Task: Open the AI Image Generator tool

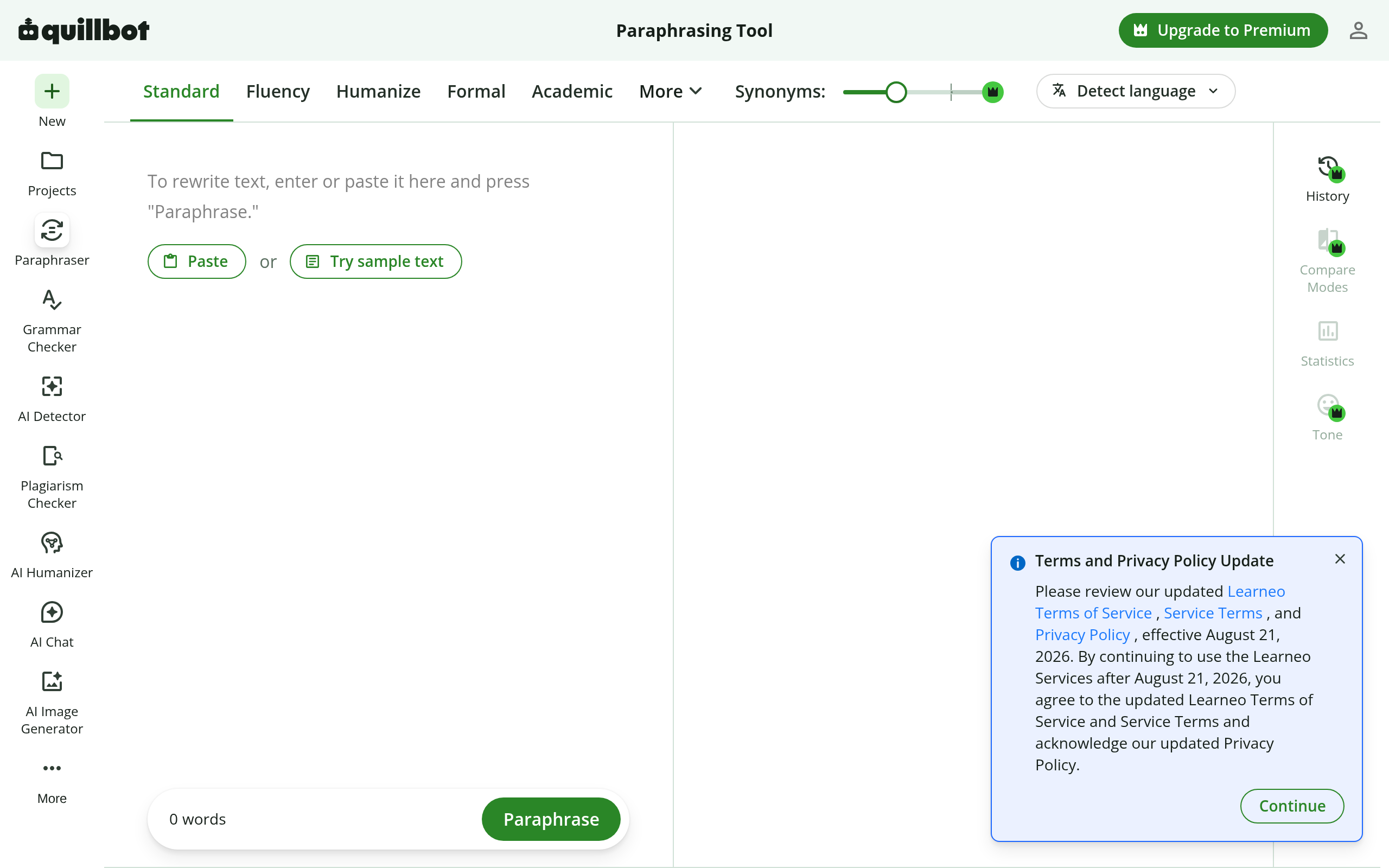Action: pyautogui.click(x=52, y=703)
